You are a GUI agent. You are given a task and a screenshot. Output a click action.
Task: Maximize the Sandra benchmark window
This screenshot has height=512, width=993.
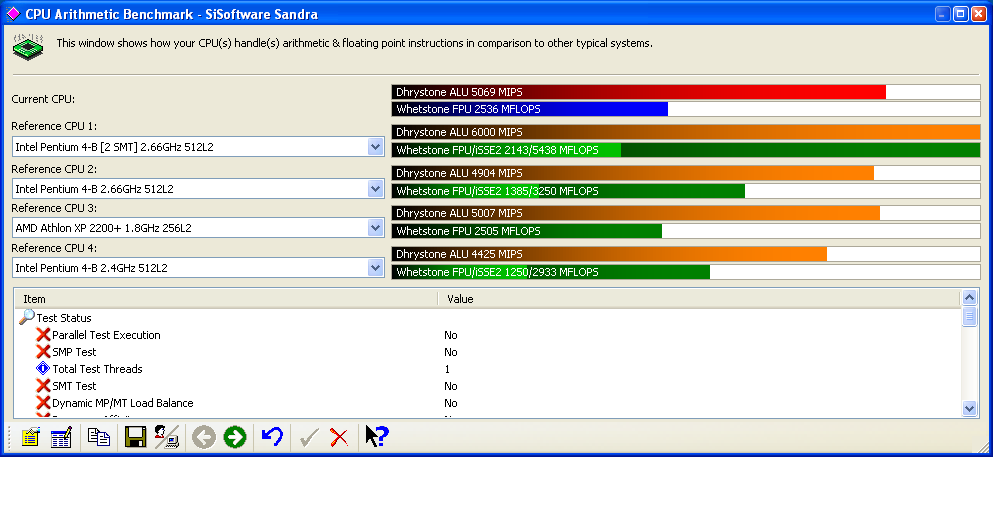(x=961, y=14)
